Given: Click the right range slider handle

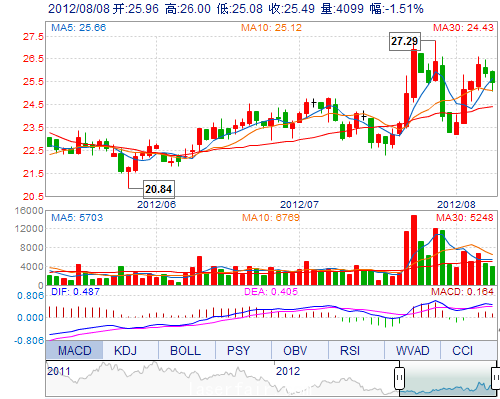Looking at the screenshot, I should [496, 378].
